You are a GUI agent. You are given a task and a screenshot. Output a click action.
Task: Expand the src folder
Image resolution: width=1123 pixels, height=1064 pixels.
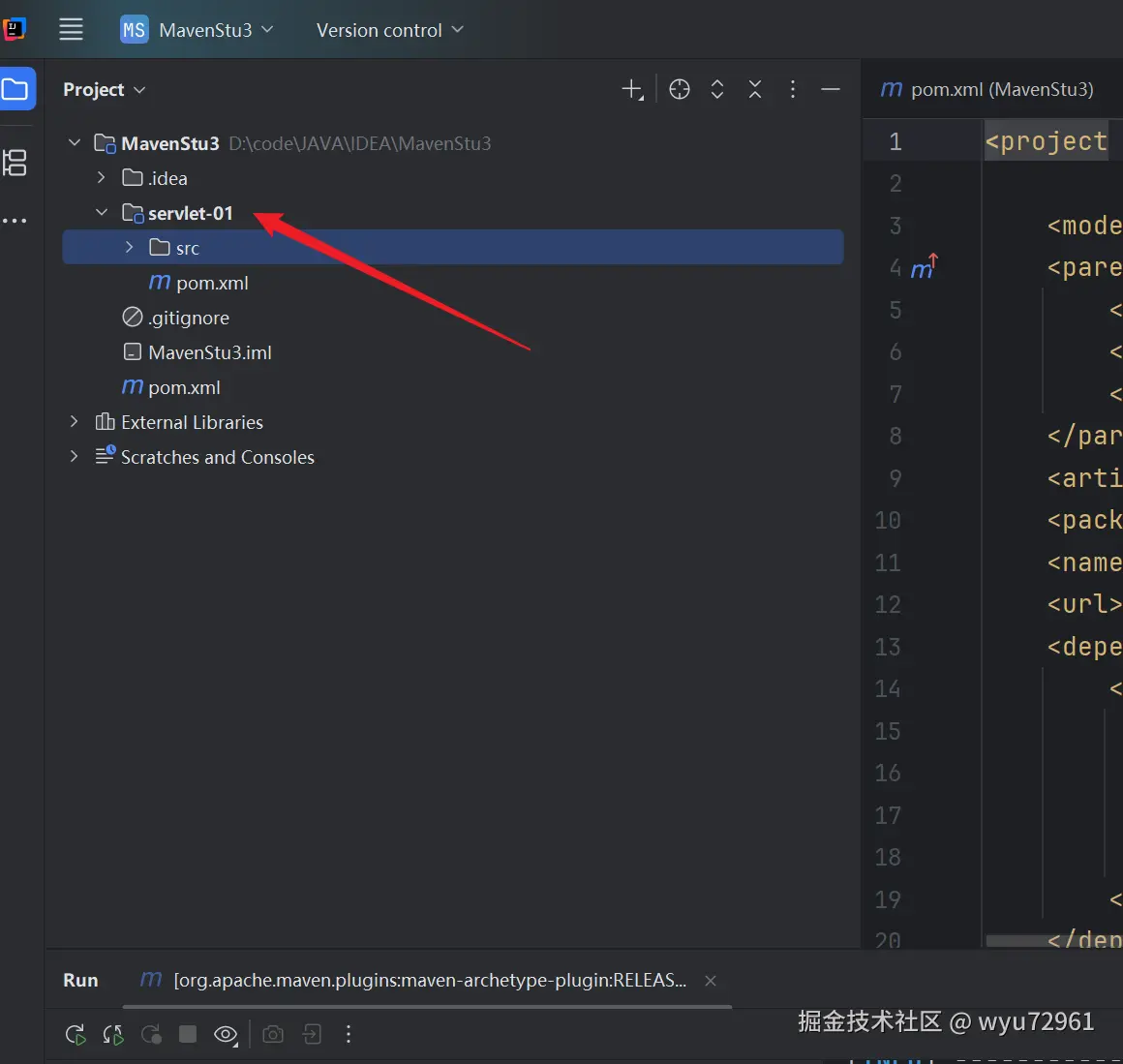(x=129, y=247)
